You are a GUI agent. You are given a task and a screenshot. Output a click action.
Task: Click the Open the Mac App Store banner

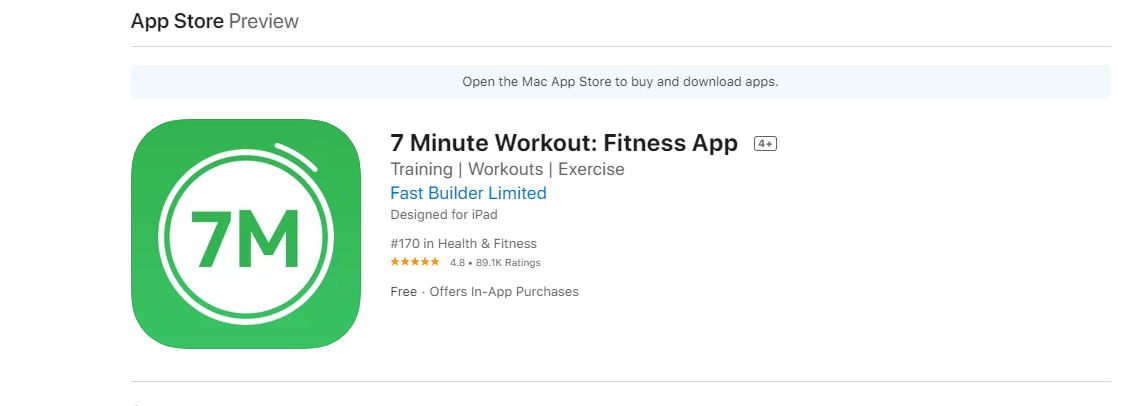tap(621, 81)
